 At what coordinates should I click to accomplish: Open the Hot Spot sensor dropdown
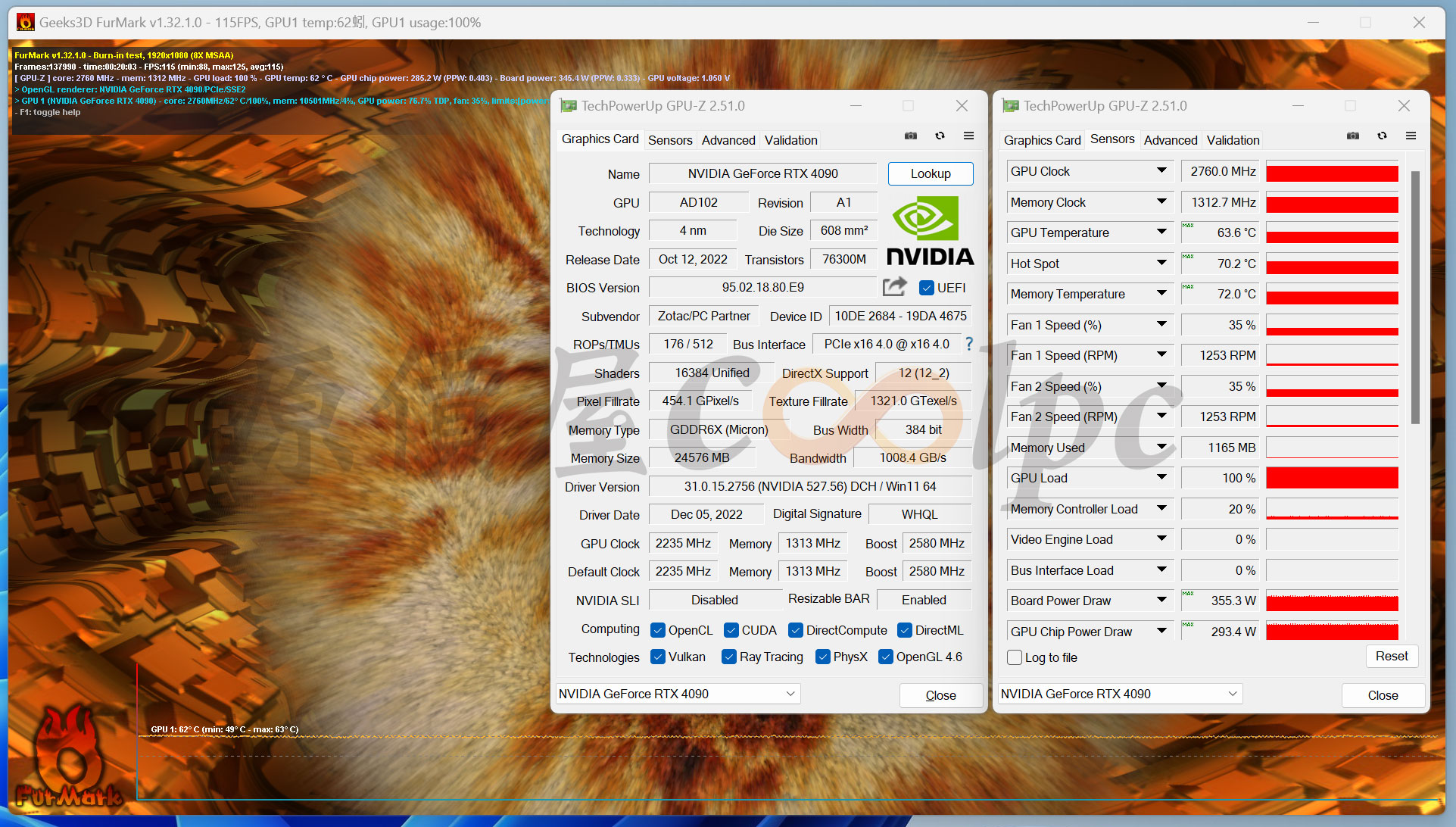pyautogui.click(x=1161, y=264)
